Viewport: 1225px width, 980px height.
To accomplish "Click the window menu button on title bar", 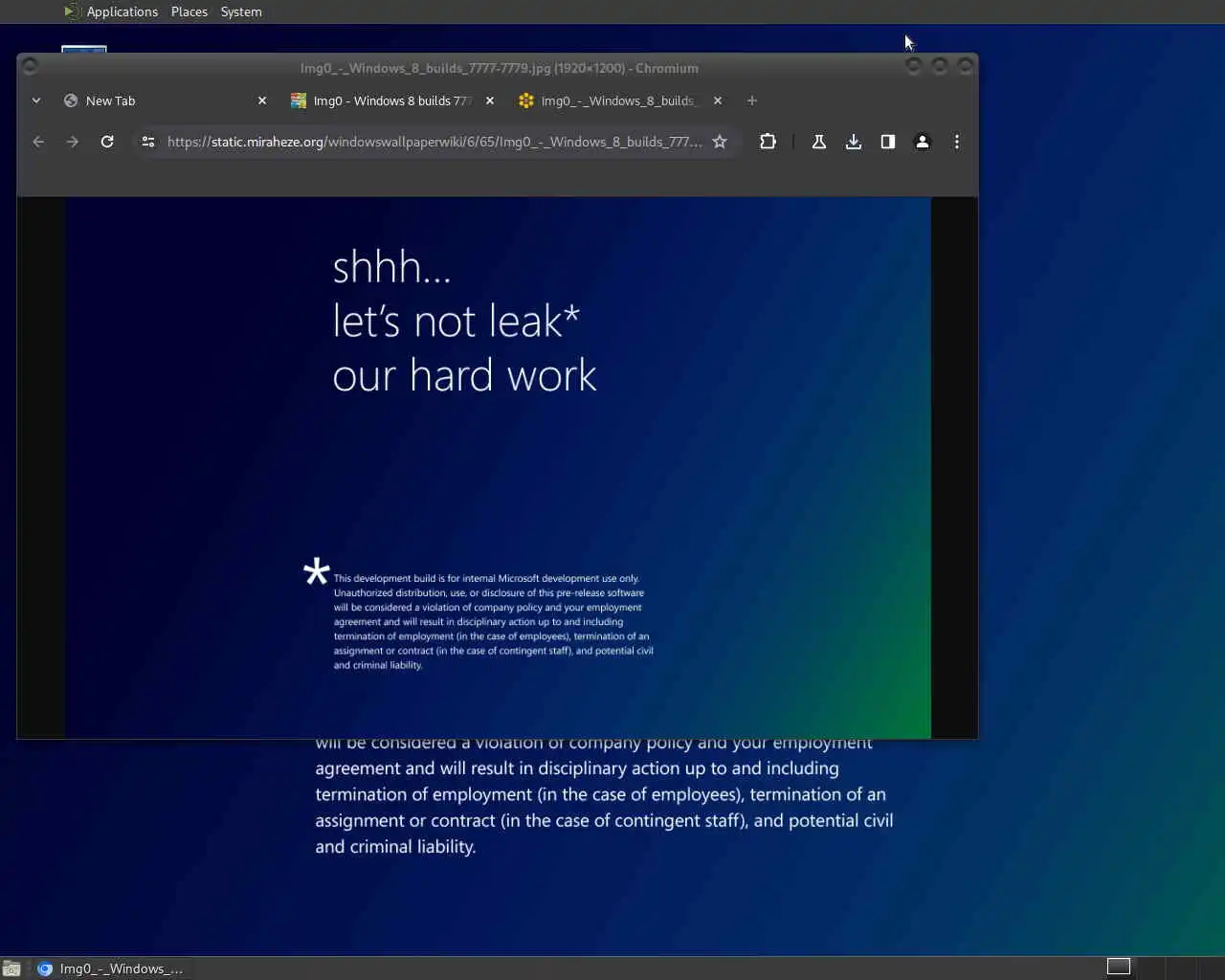I will [x=30, y=66].
